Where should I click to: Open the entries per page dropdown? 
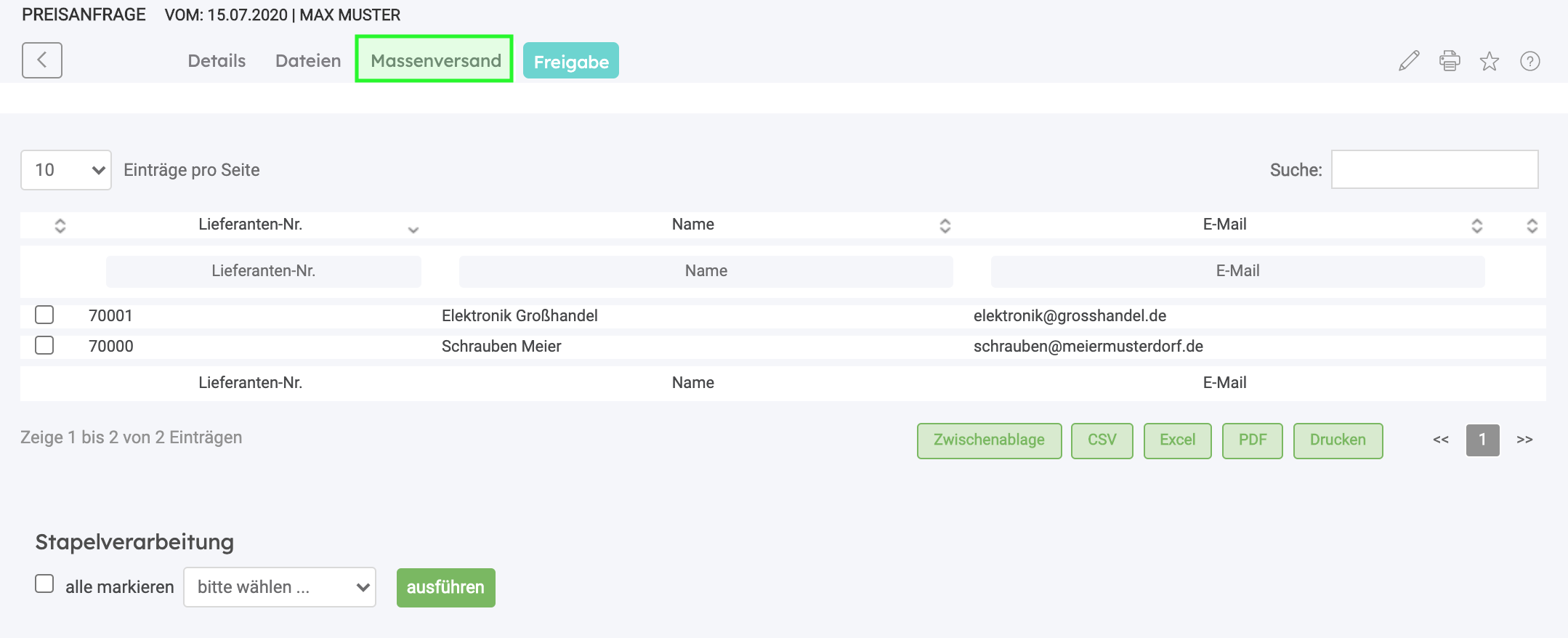pos(66,170)
